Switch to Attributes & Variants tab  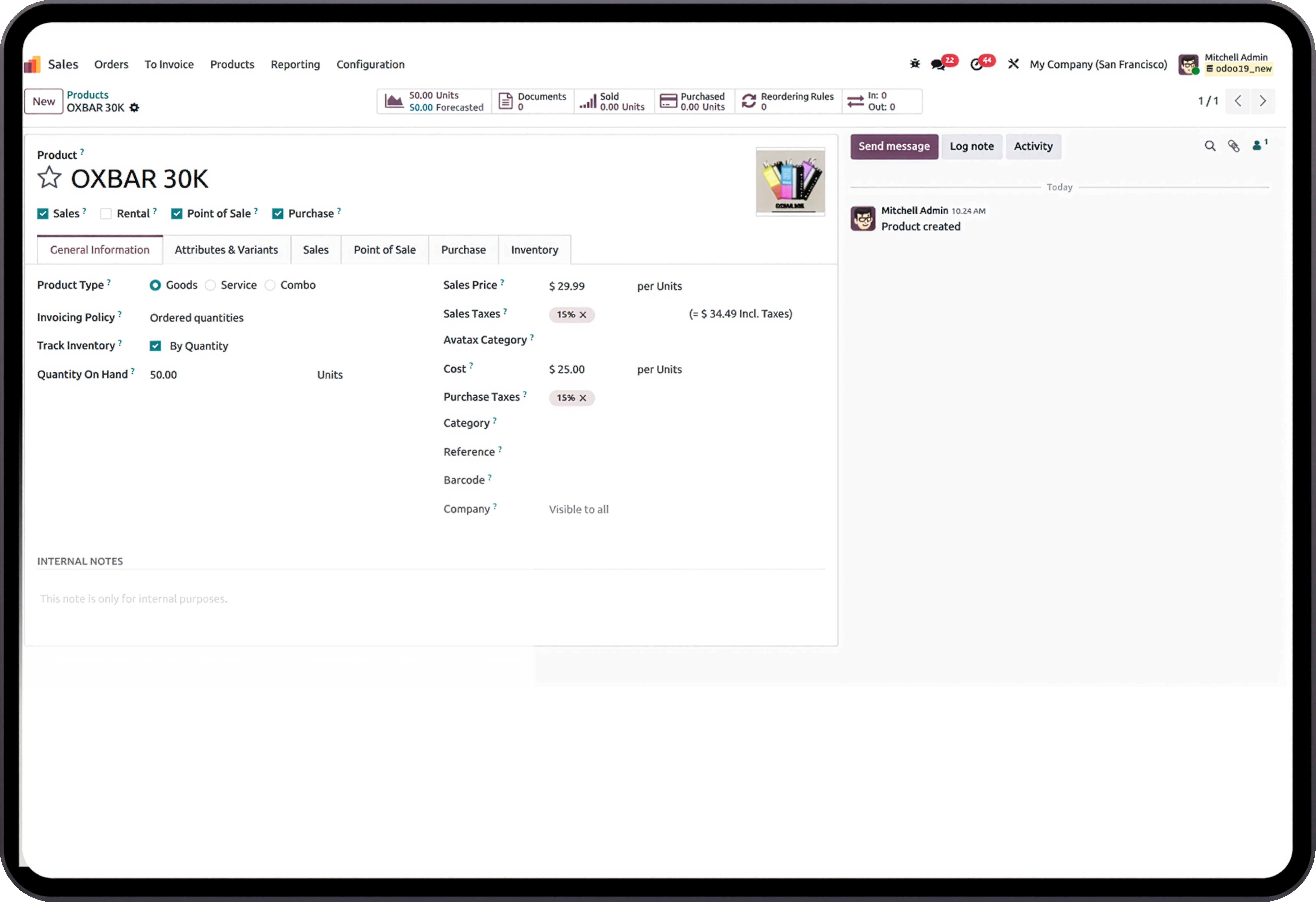[x=226, y=250]
